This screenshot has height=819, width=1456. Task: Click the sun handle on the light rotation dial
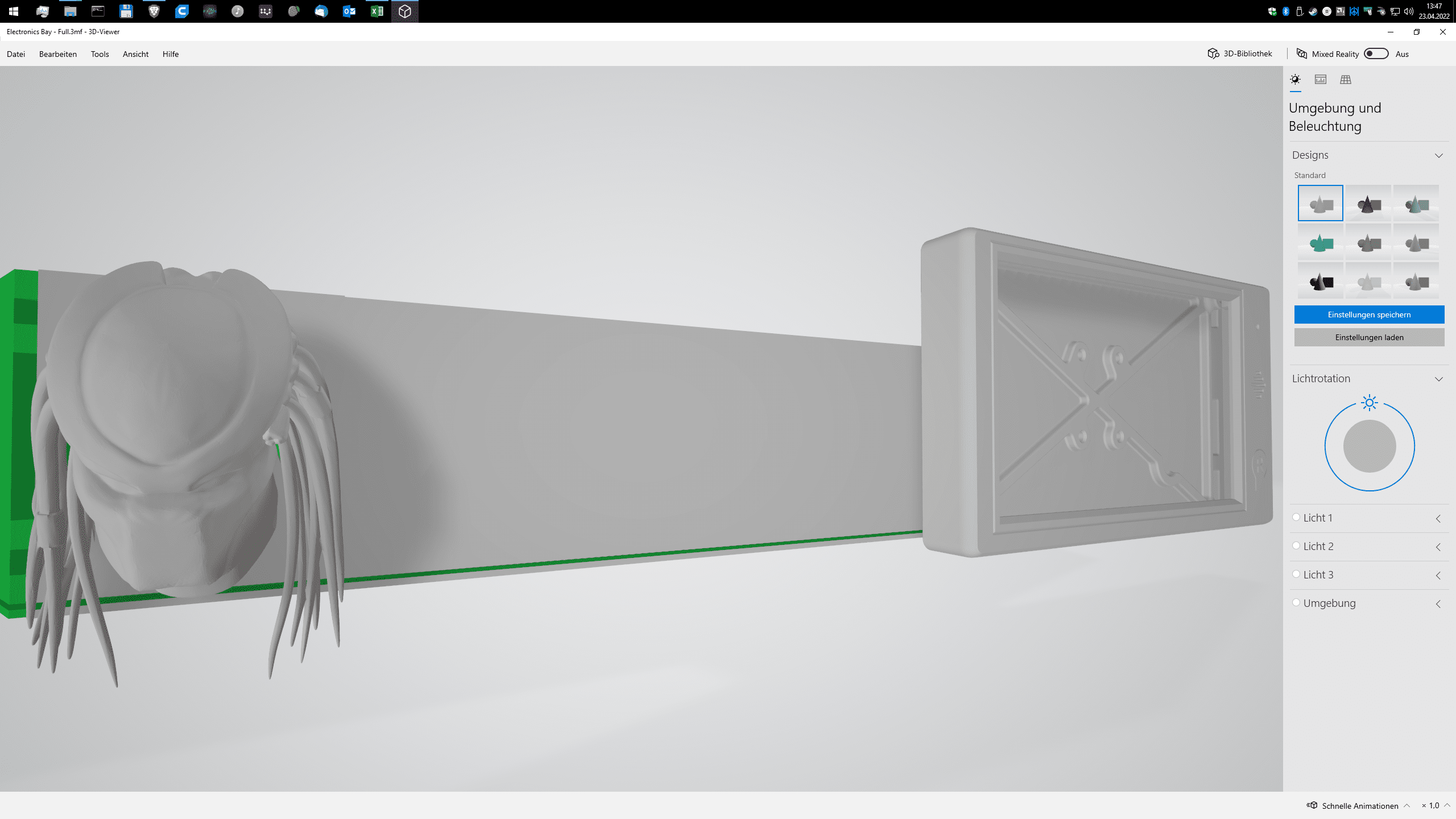click(1369, 403)
